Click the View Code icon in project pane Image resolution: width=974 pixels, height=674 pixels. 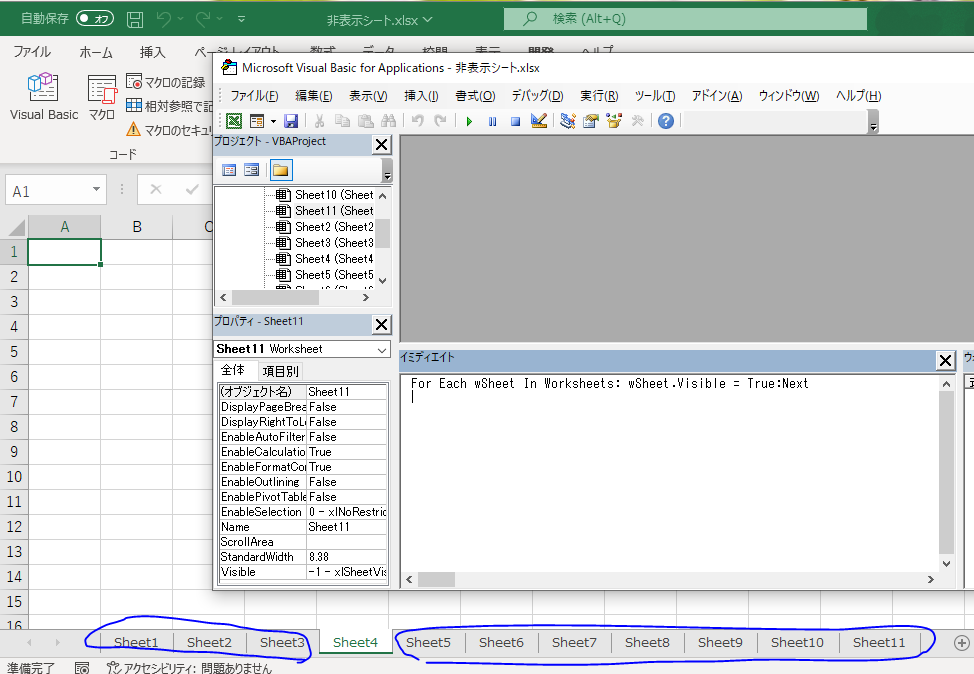pos(229,170)
